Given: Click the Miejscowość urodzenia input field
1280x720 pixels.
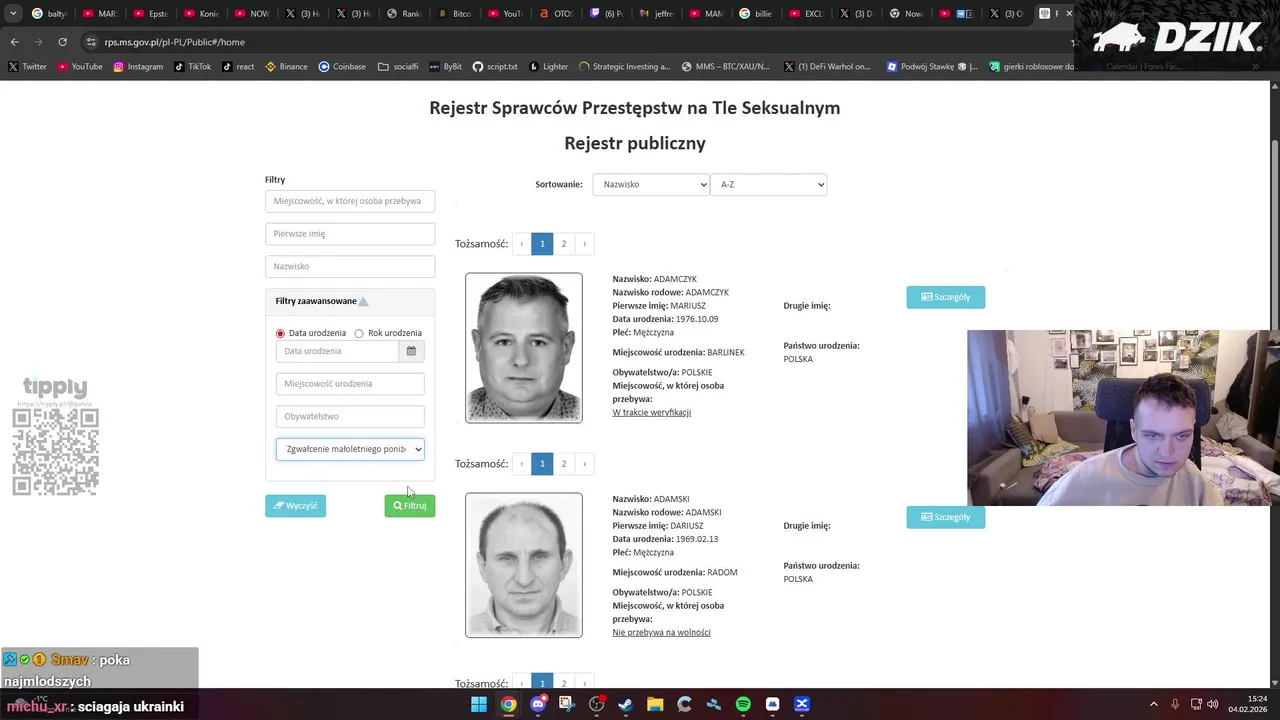Looking at the screenshot, I should coord(350,384).
